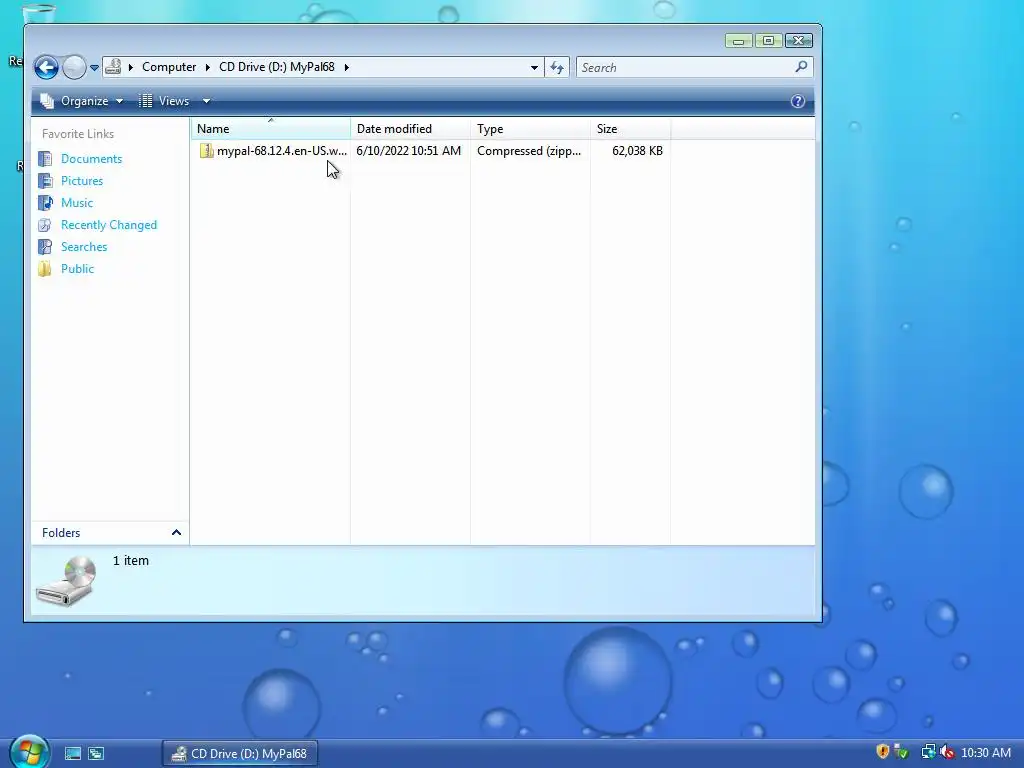1024x768 pixels.
Task: Open Pictures favorite link
Action: [82, 181]
